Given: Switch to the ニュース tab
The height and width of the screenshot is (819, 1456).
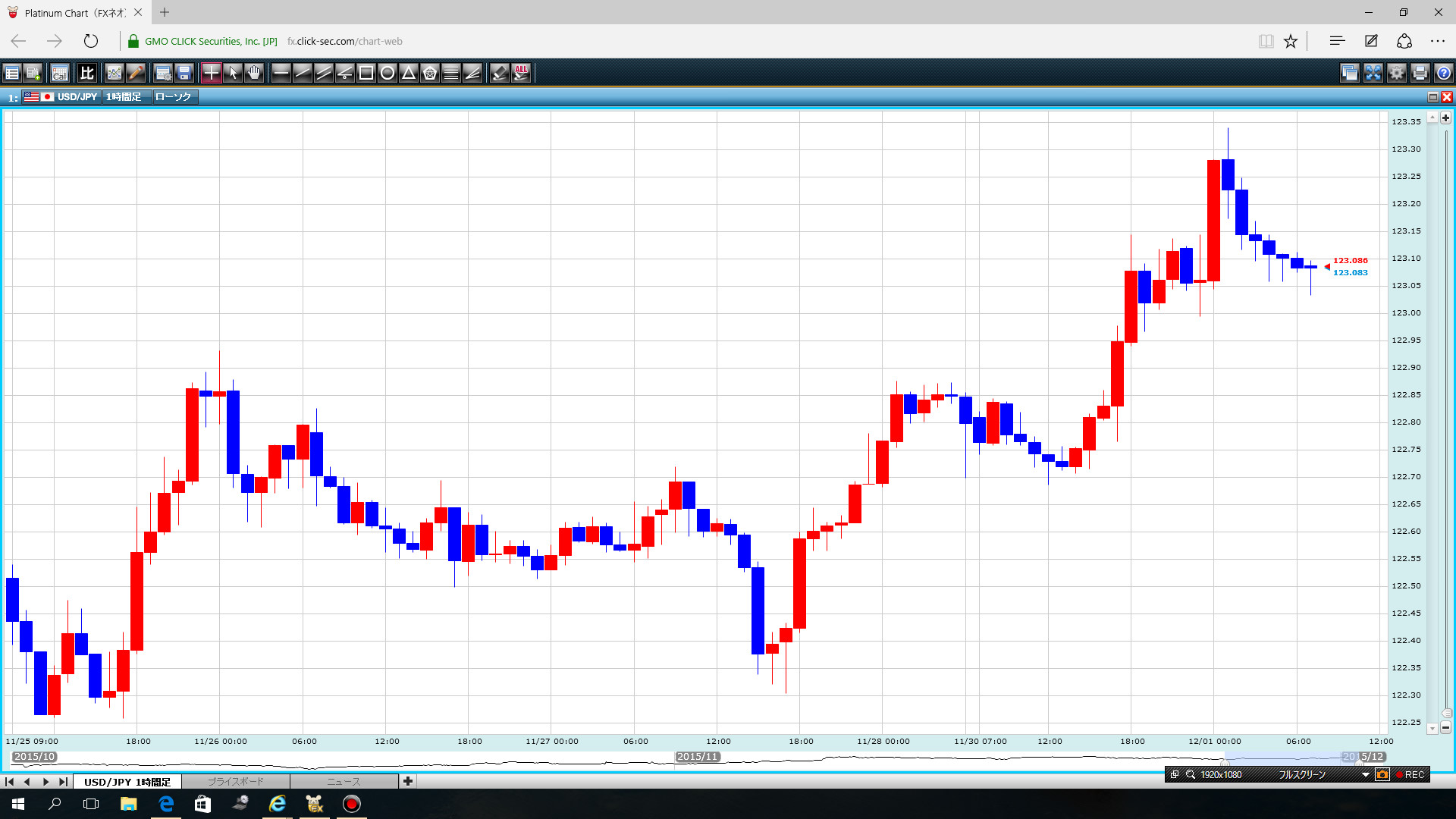Looking at the screenshot, I should 344,782.
